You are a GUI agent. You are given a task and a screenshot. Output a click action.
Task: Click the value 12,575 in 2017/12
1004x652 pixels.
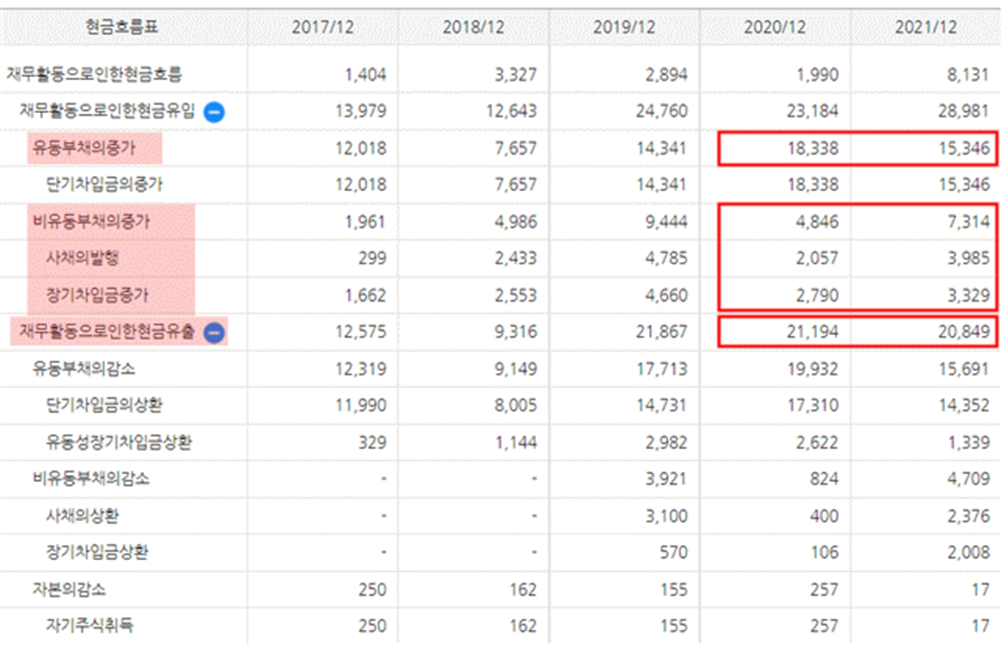pos(361,332)
